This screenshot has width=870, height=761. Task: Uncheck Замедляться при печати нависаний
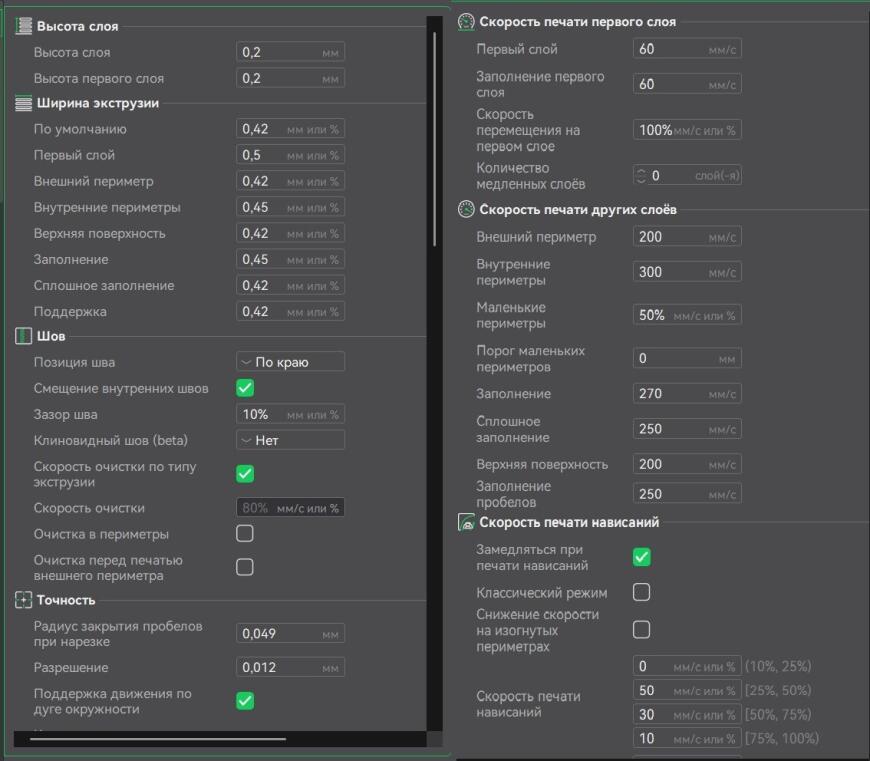click(x=642, y=557)
